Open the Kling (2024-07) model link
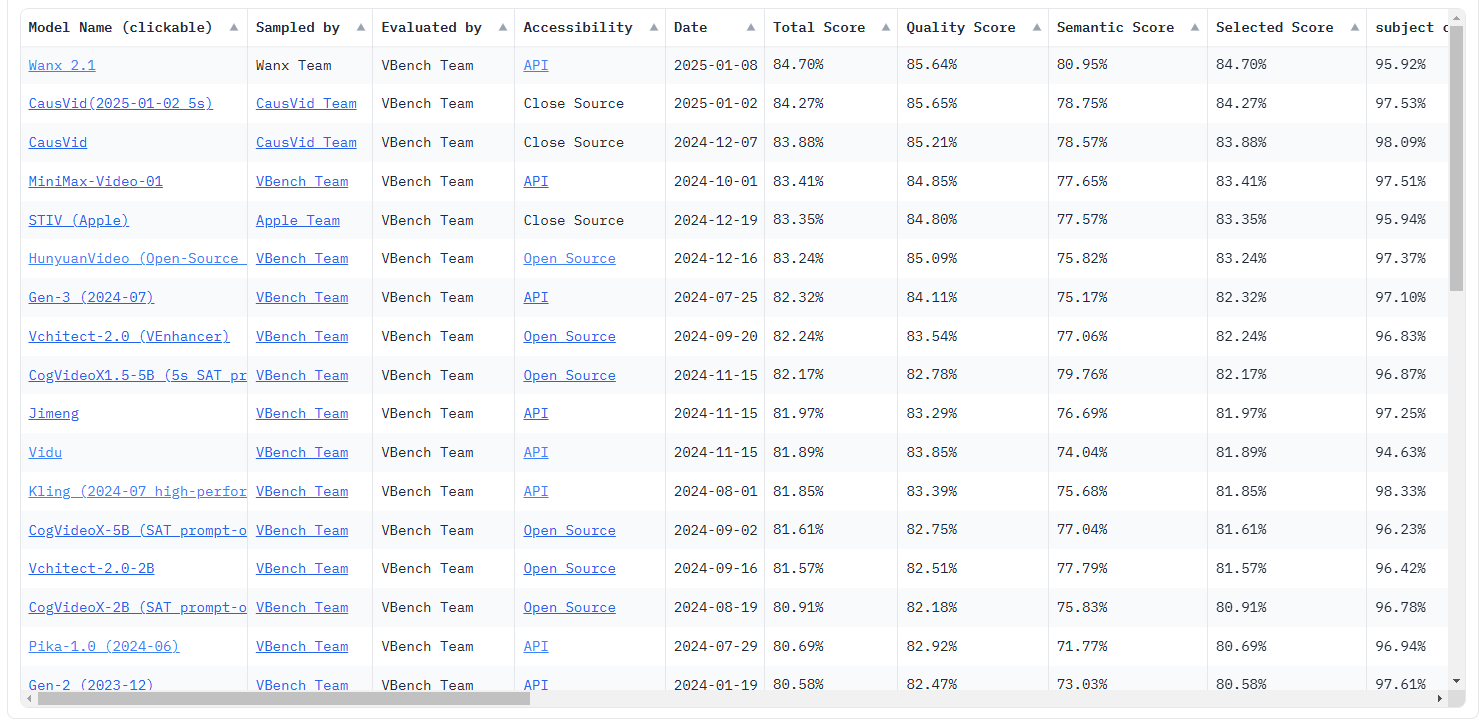This screenshot has width=1481, height=726. point(137,491)
